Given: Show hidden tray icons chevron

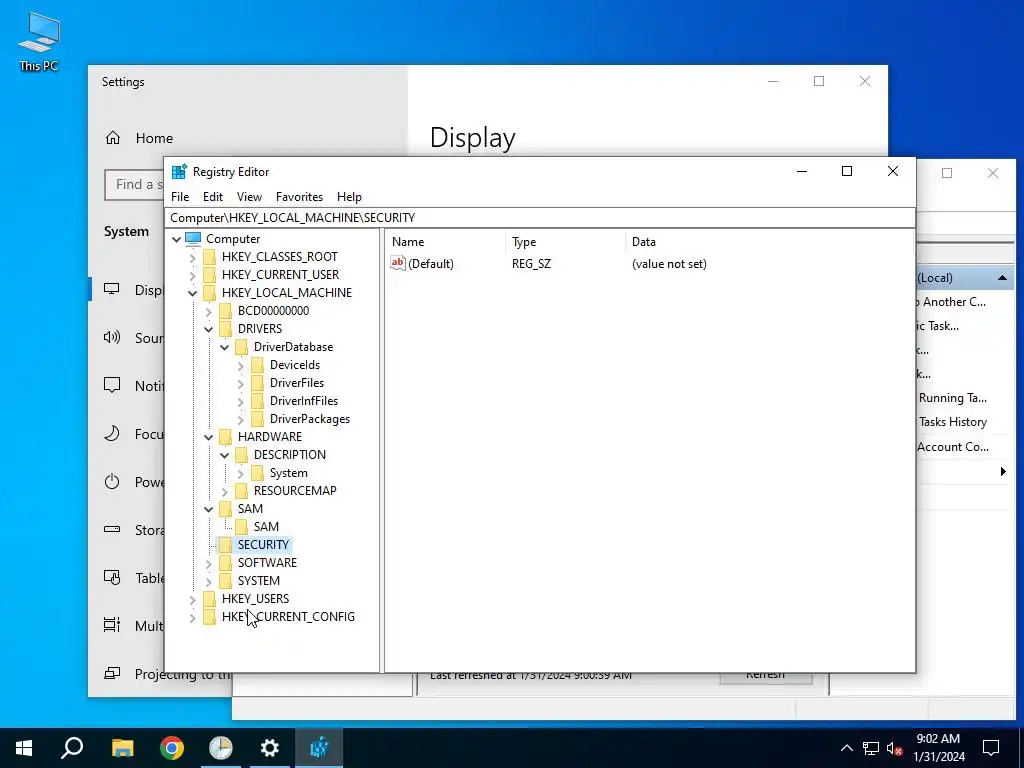Looking at the screenshot, I should click(x=846, y=748).
